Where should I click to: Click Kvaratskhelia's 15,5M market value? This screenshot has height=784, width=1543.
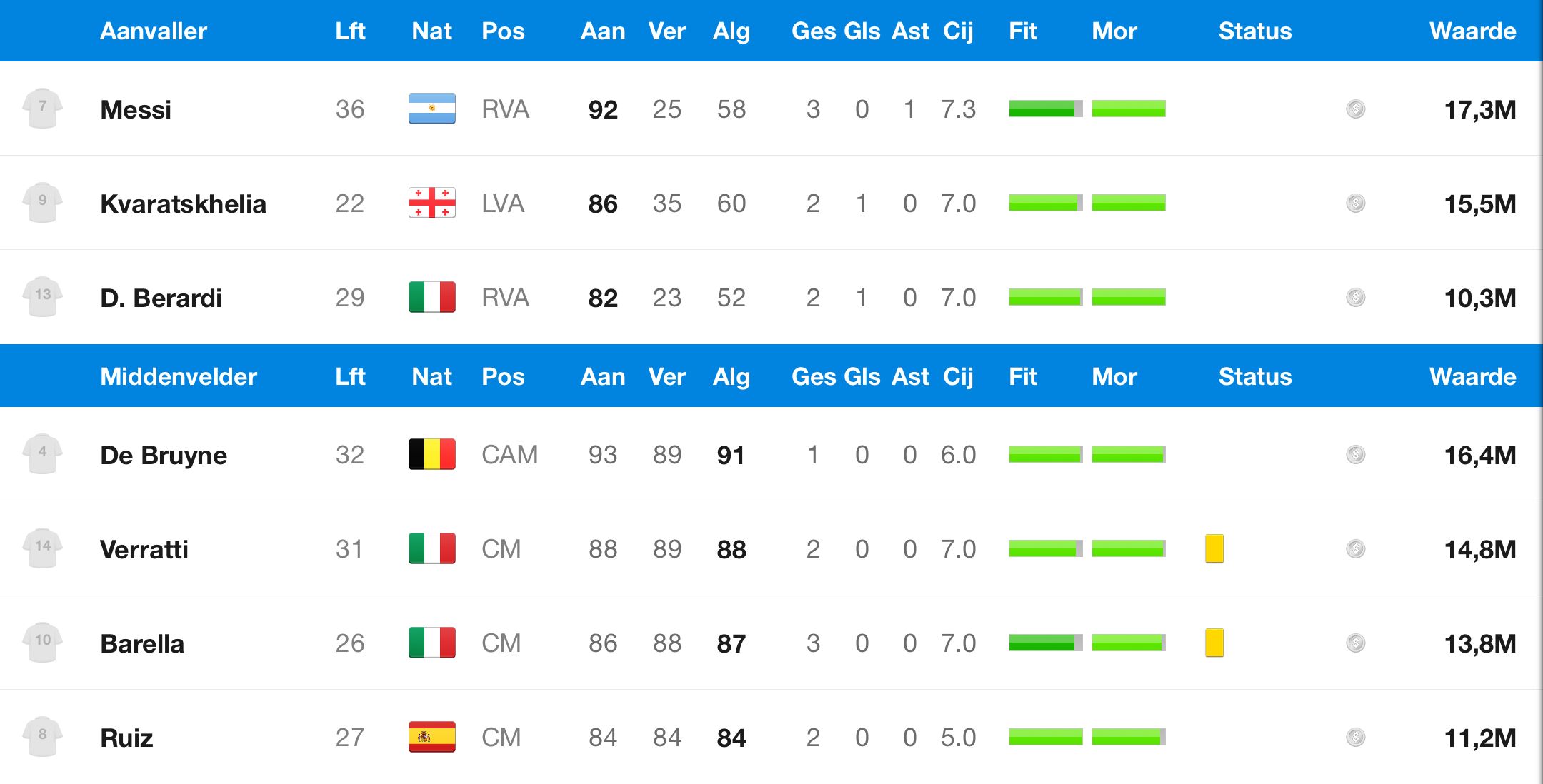pos(1479,204)
